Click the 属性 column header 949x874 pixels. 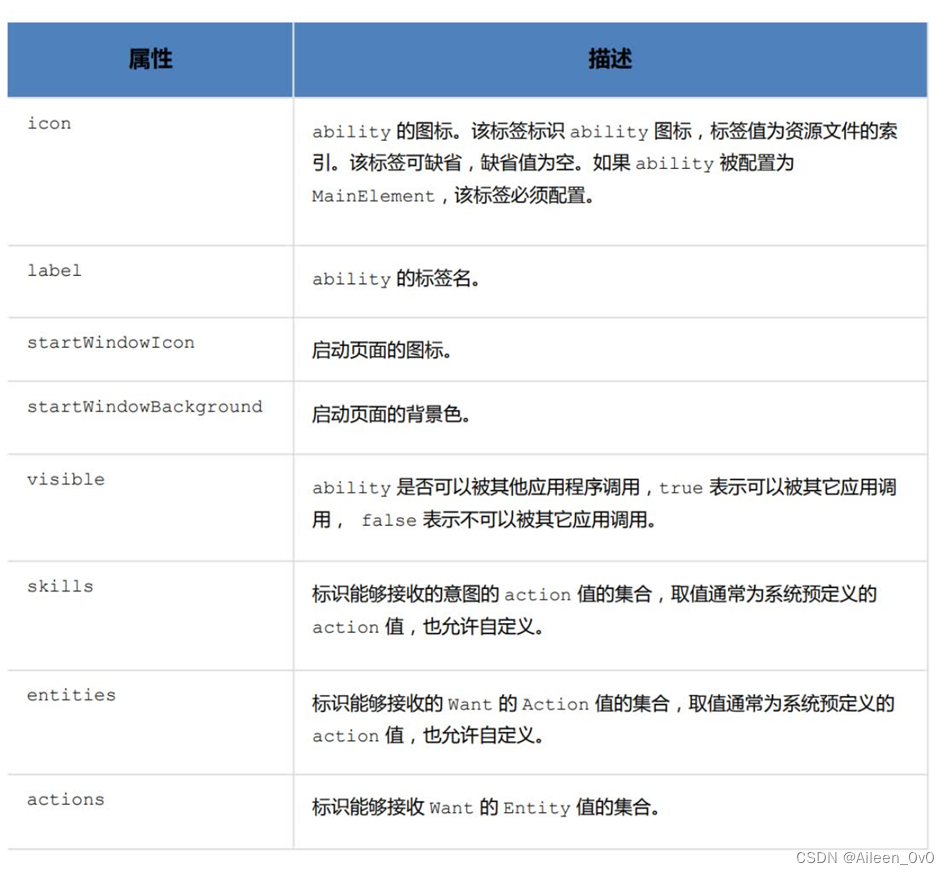[x=150, y=60]
